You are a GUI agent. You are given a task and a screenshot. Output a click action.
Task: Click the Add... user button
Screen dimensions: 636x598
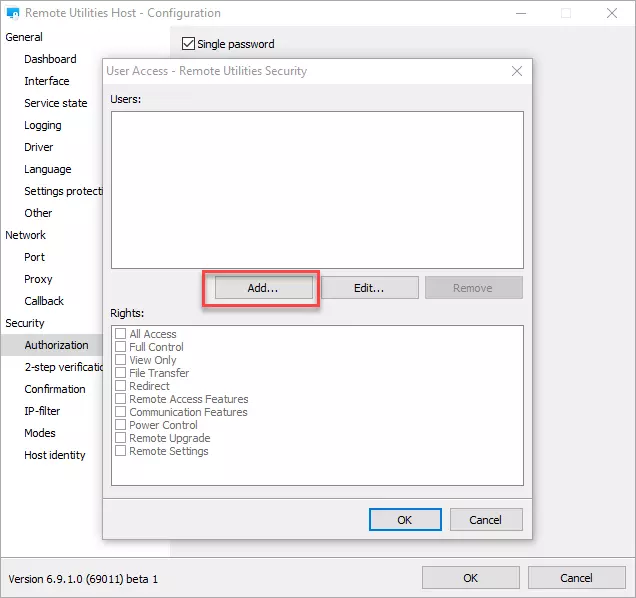pyautogui.click(x=262, y=288)
